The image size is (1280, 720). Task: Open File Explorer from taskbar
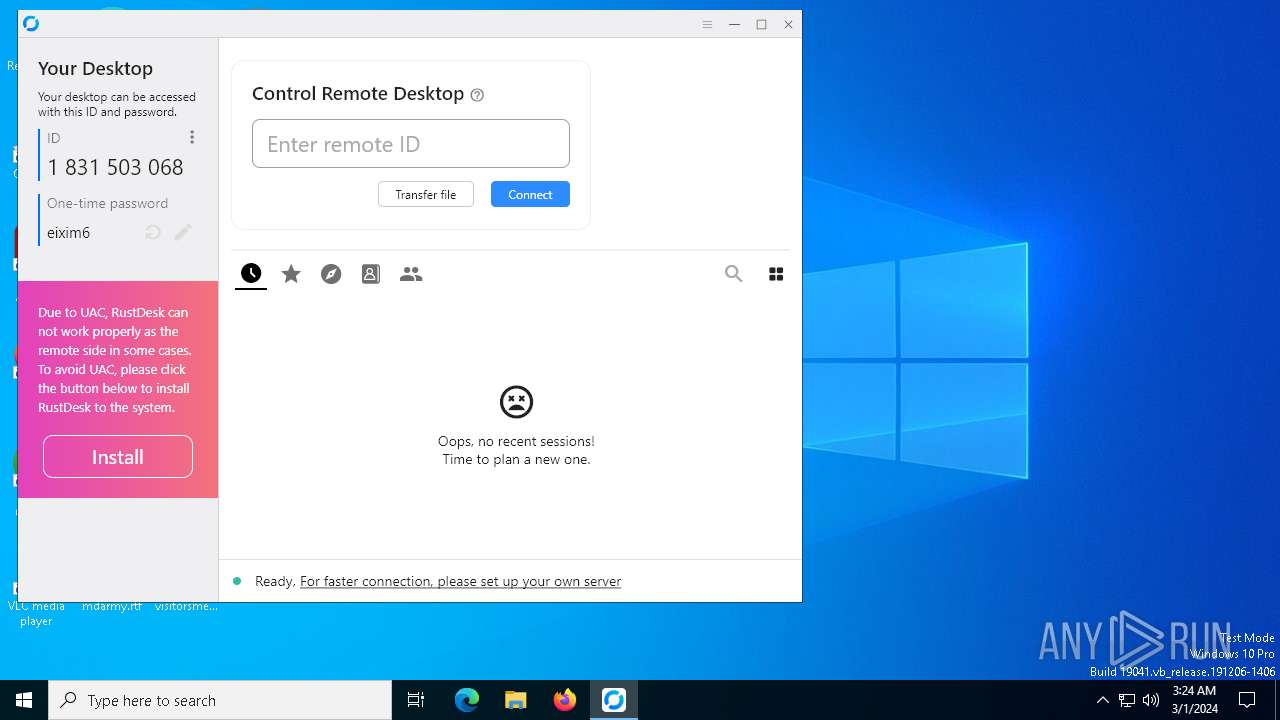(x=516, y=700)
